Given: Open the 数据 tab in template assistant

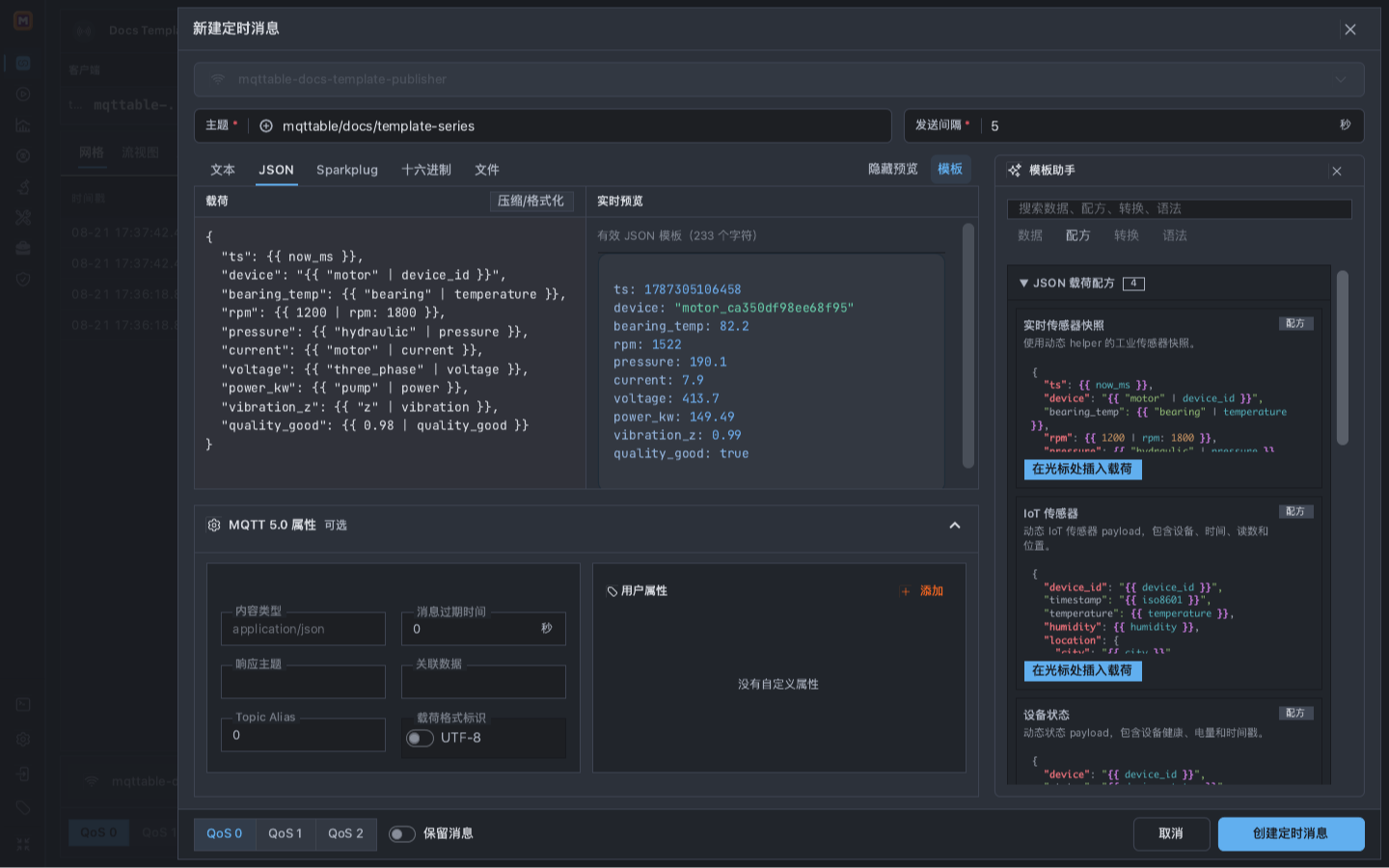Looking at the screenshot, I should pyautogui.click(x=1030, y=236).
